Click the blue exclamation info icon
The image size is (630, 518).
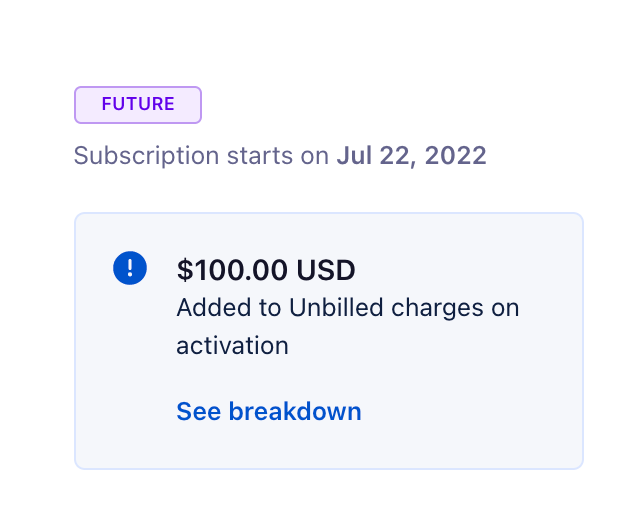130,268
